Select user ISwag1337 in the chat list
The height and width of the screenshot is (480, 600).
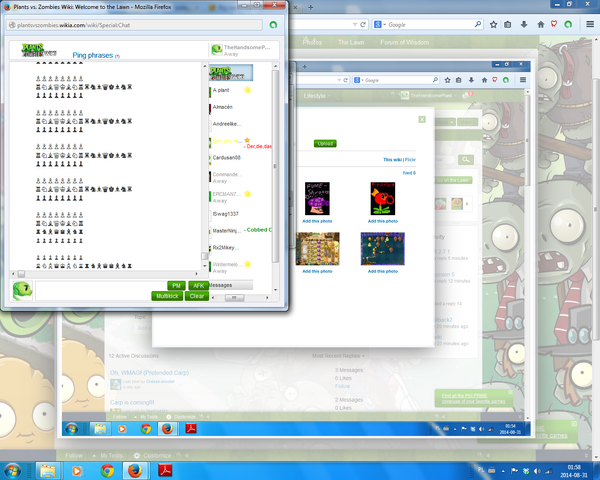(x=225, y=214)
